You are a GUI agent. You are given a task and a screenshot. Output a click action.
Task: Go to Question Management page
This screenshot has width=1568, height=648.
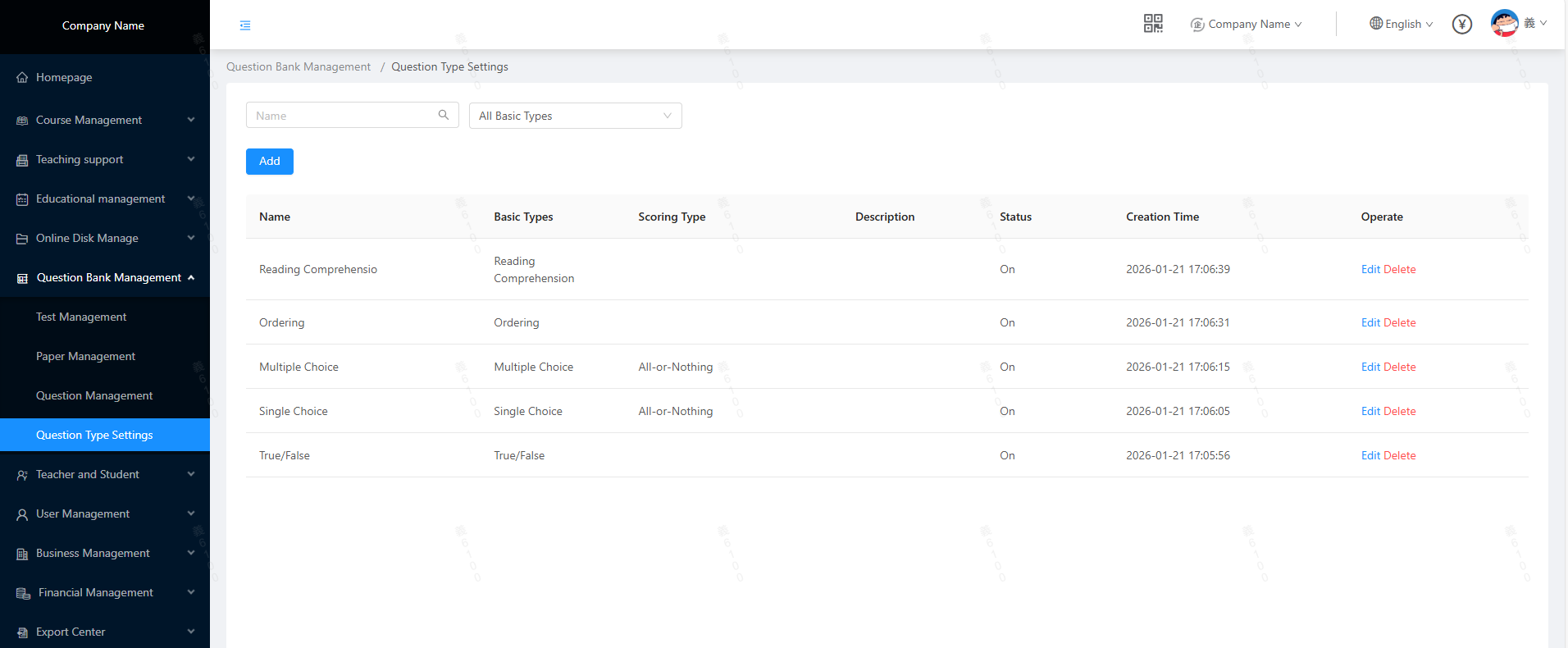(x=94, y=395)
